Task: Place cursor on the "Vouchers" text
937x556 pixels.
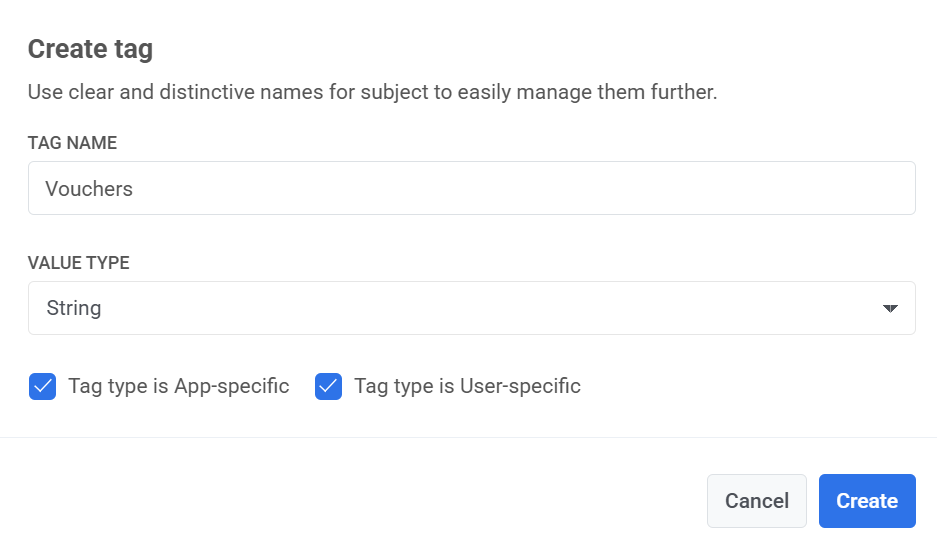Action: click(x=89, y=188)
